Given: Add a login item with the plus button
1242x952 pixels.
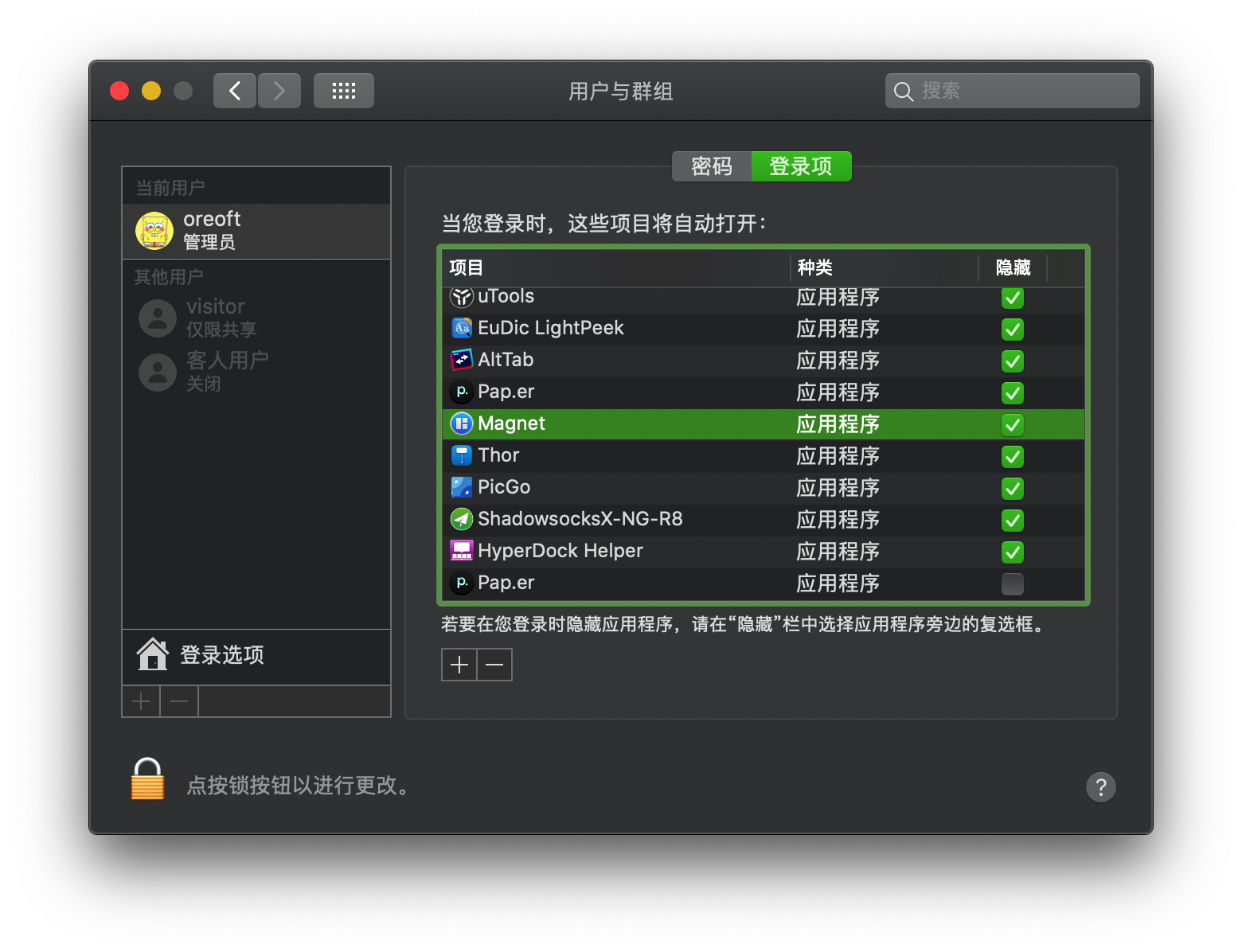Looking at the screenshot, I should (x=459, y=665).
